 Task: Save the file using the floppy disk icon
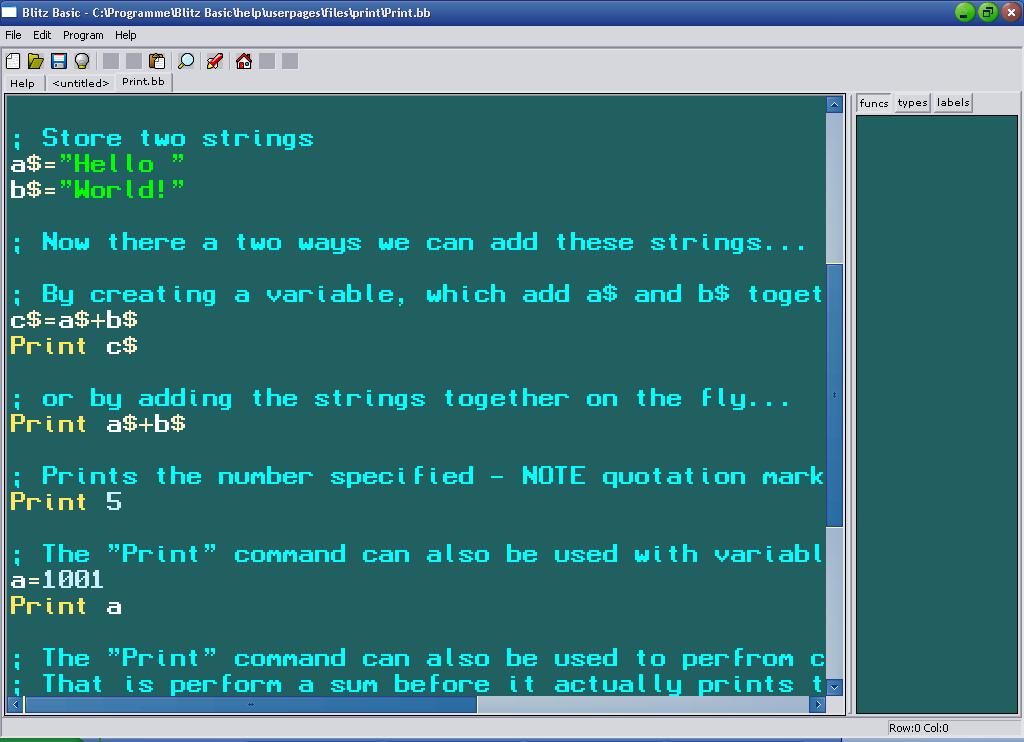pos(59,61)
